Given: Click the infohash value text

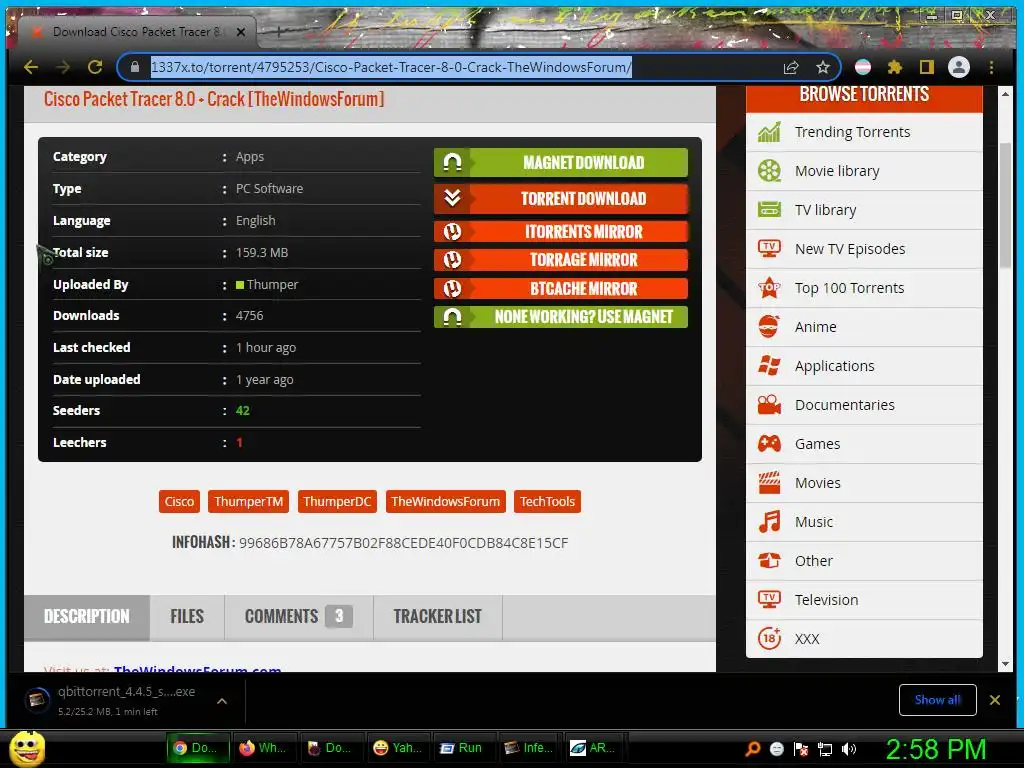Looking at the screenshot, I should pos(404,543).
